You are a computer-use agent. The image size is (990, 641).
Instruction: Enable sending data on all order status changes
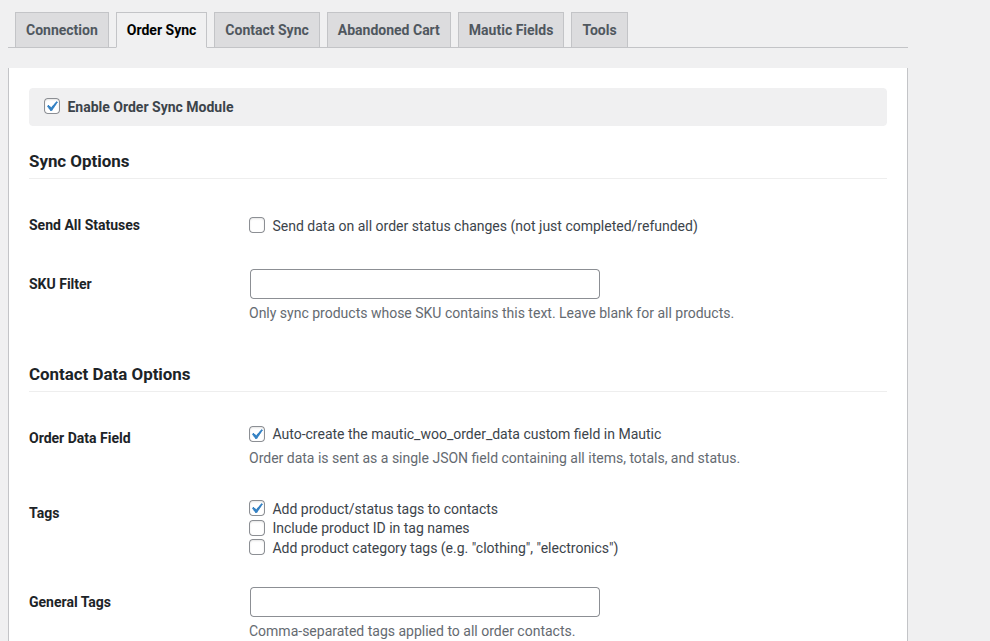(257, 226)
